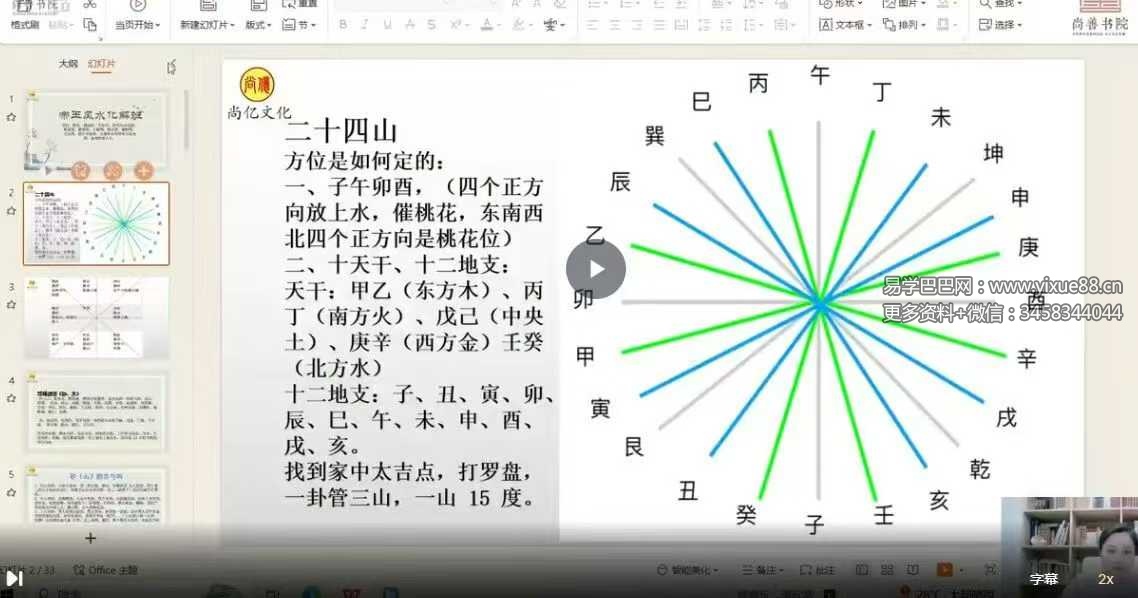Change the 2x playback speed

click(1105, 579)
